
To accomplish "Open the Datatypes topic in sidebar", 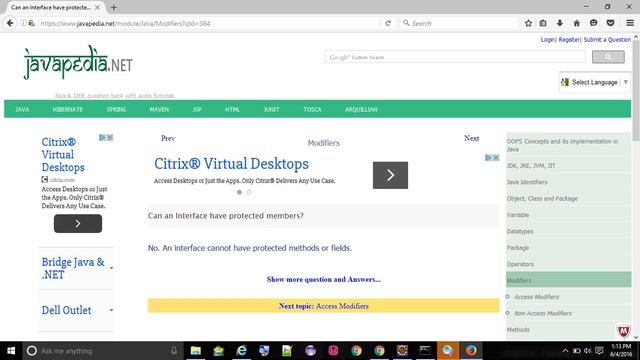I will click(x=520, y=231).
